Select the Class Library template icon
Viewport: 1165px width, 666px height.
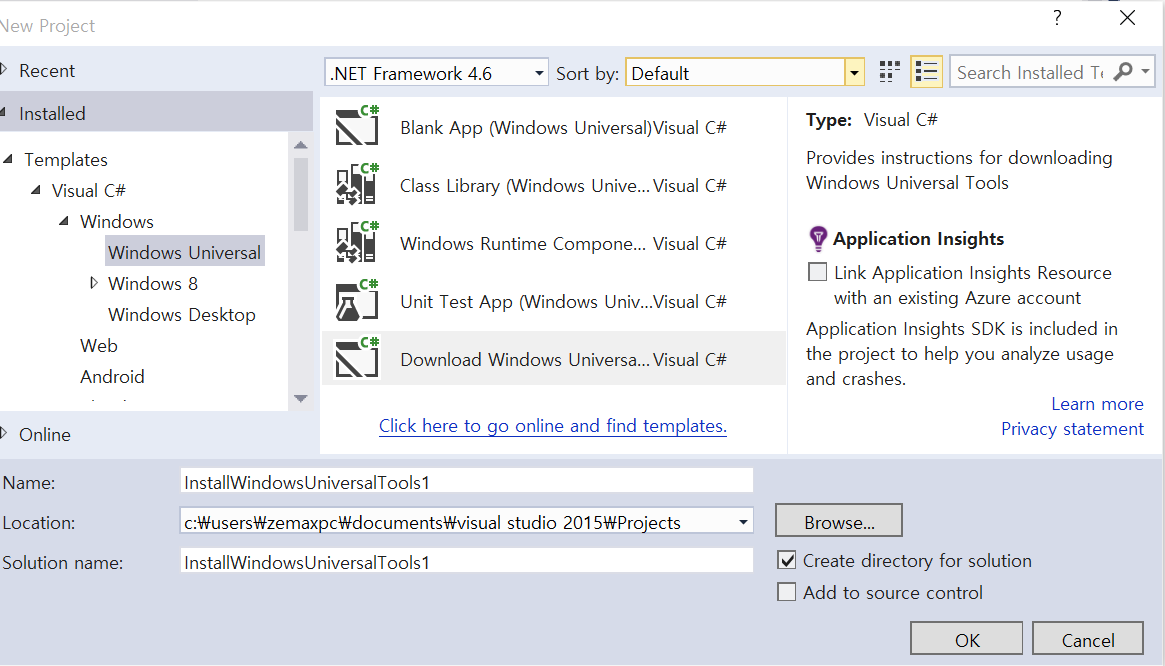pos(357,184)
